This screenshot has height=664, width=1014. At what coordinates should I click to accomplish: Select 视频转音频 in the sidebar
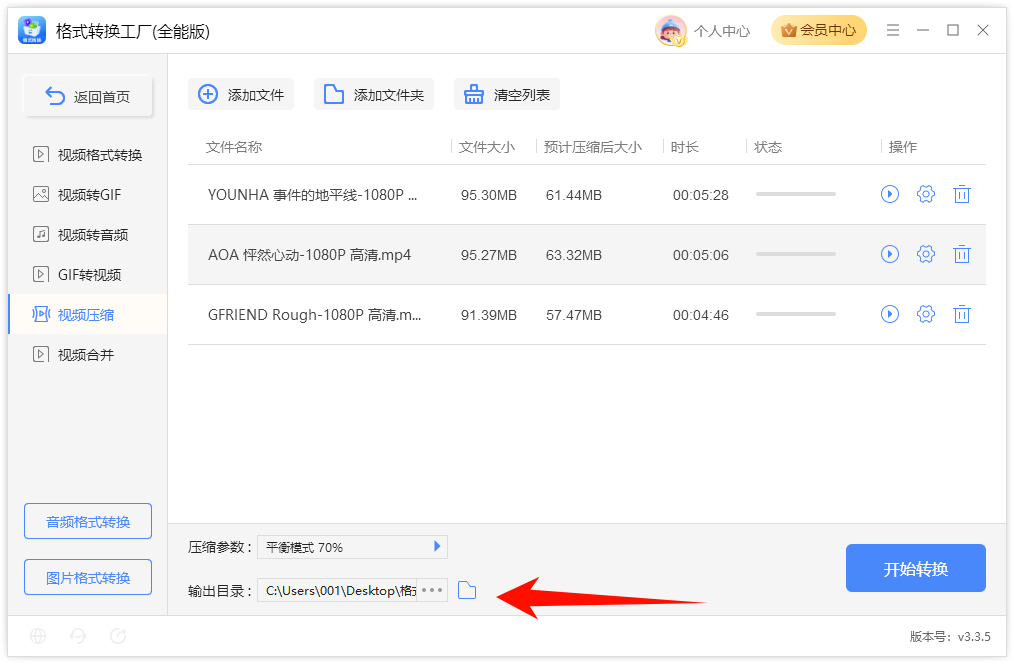[87, 235]
